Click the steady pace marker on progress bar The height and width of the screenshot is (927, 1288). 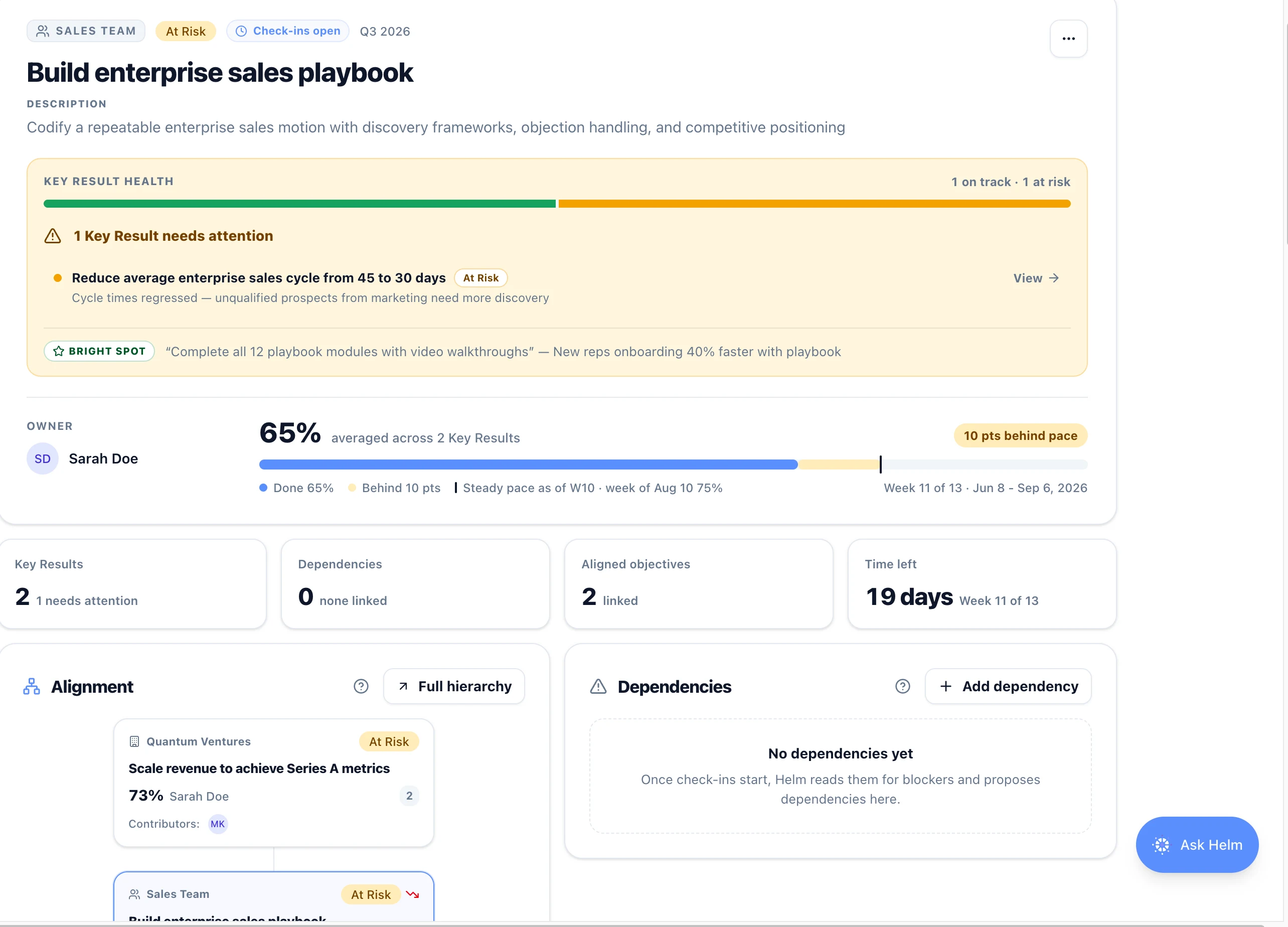click(x=880, y=465)
